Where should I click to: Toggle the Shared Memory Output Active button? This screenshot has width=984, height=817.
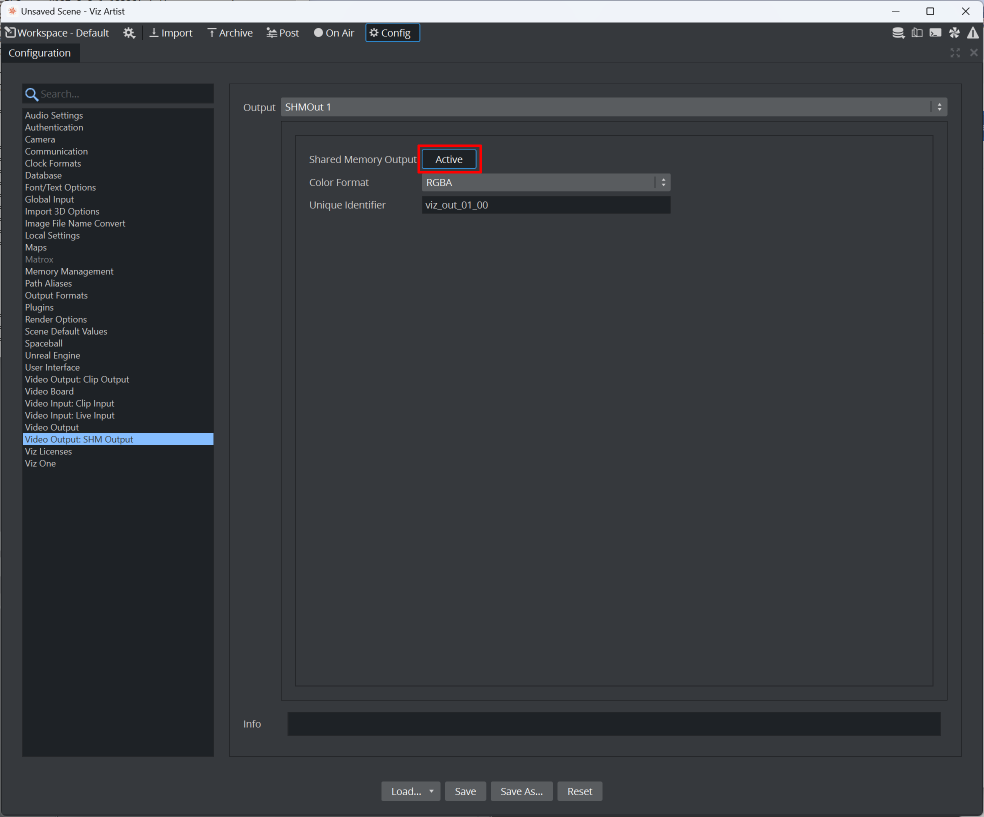449,159
